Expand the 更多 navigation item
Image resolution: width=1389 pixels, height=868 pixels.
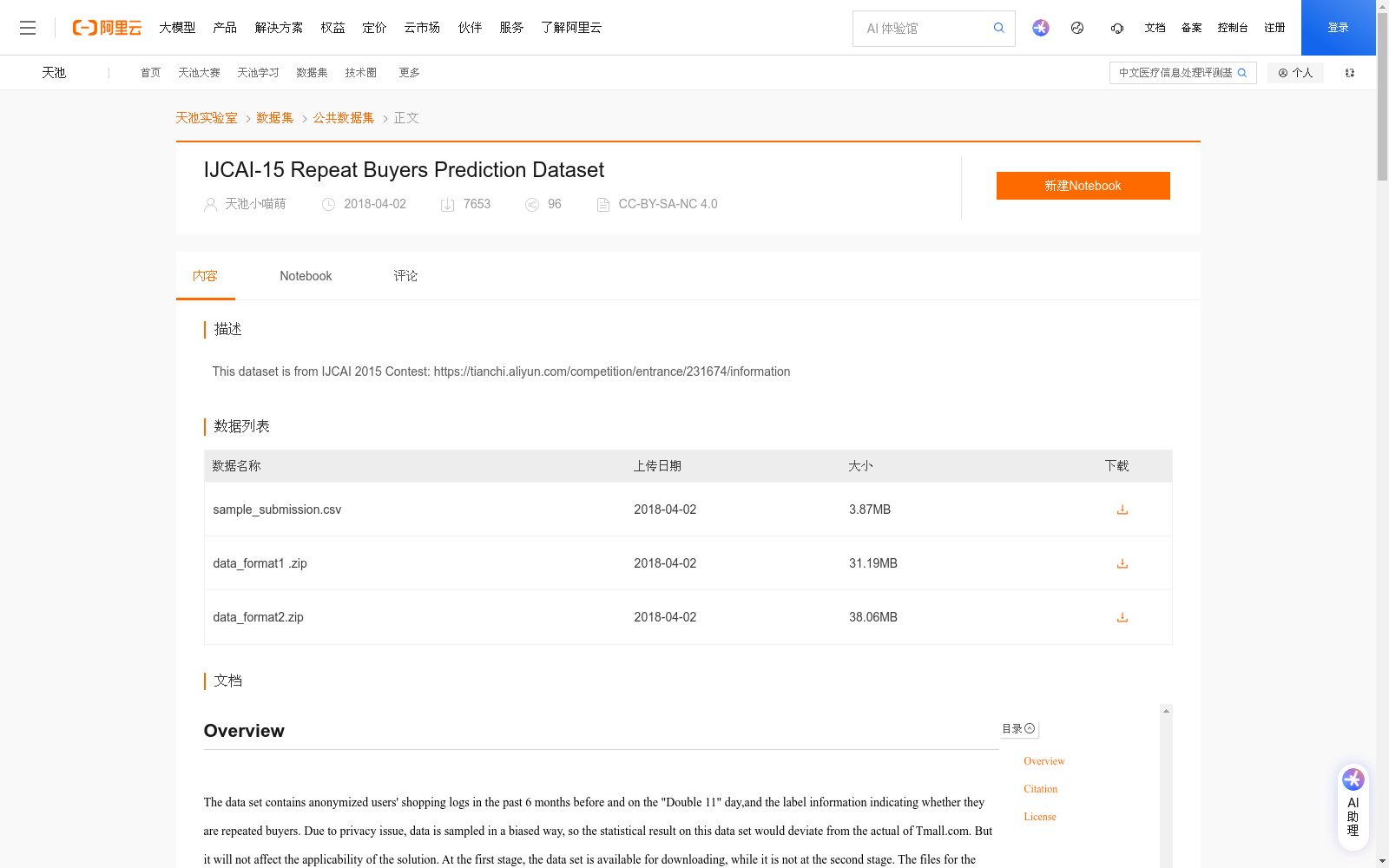coord(409,73)
